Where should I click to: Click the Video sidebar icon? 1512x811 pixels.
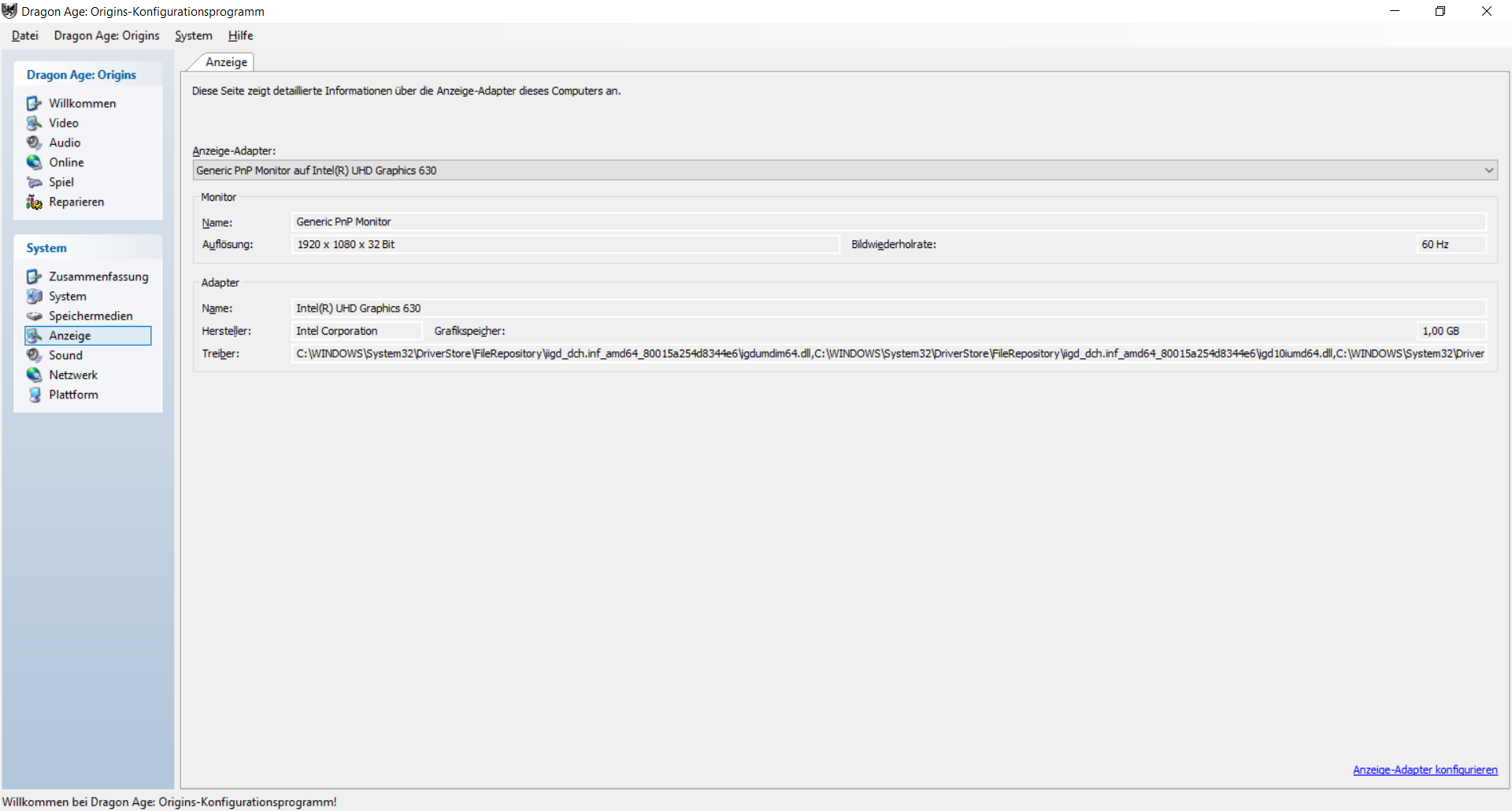click(34, 123)
